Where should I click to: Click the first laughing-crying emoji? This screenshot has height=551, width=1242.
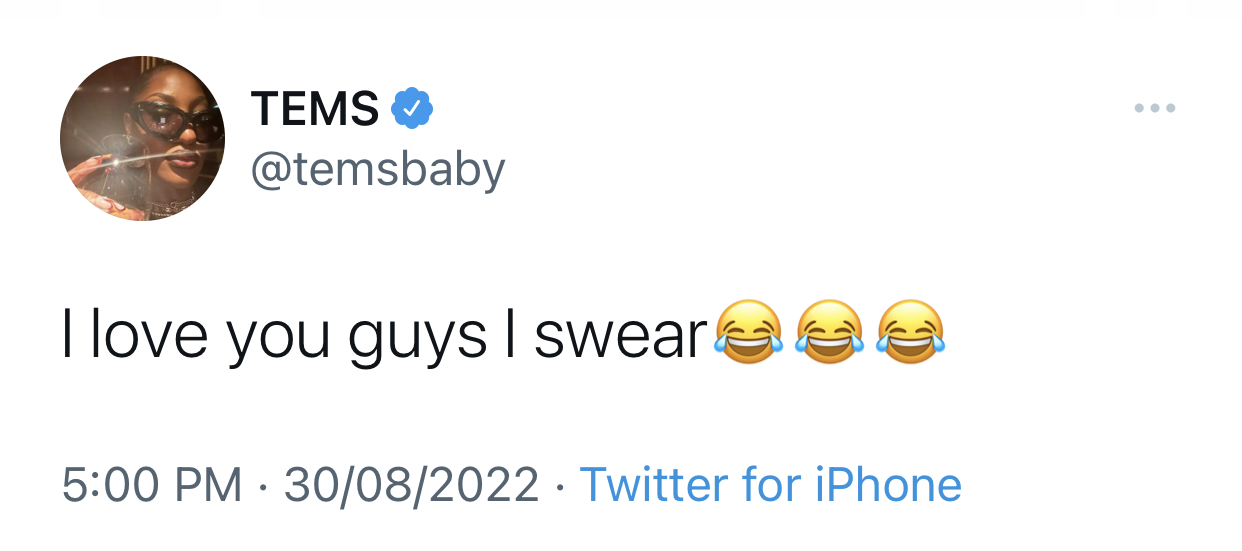click(747, 332)
